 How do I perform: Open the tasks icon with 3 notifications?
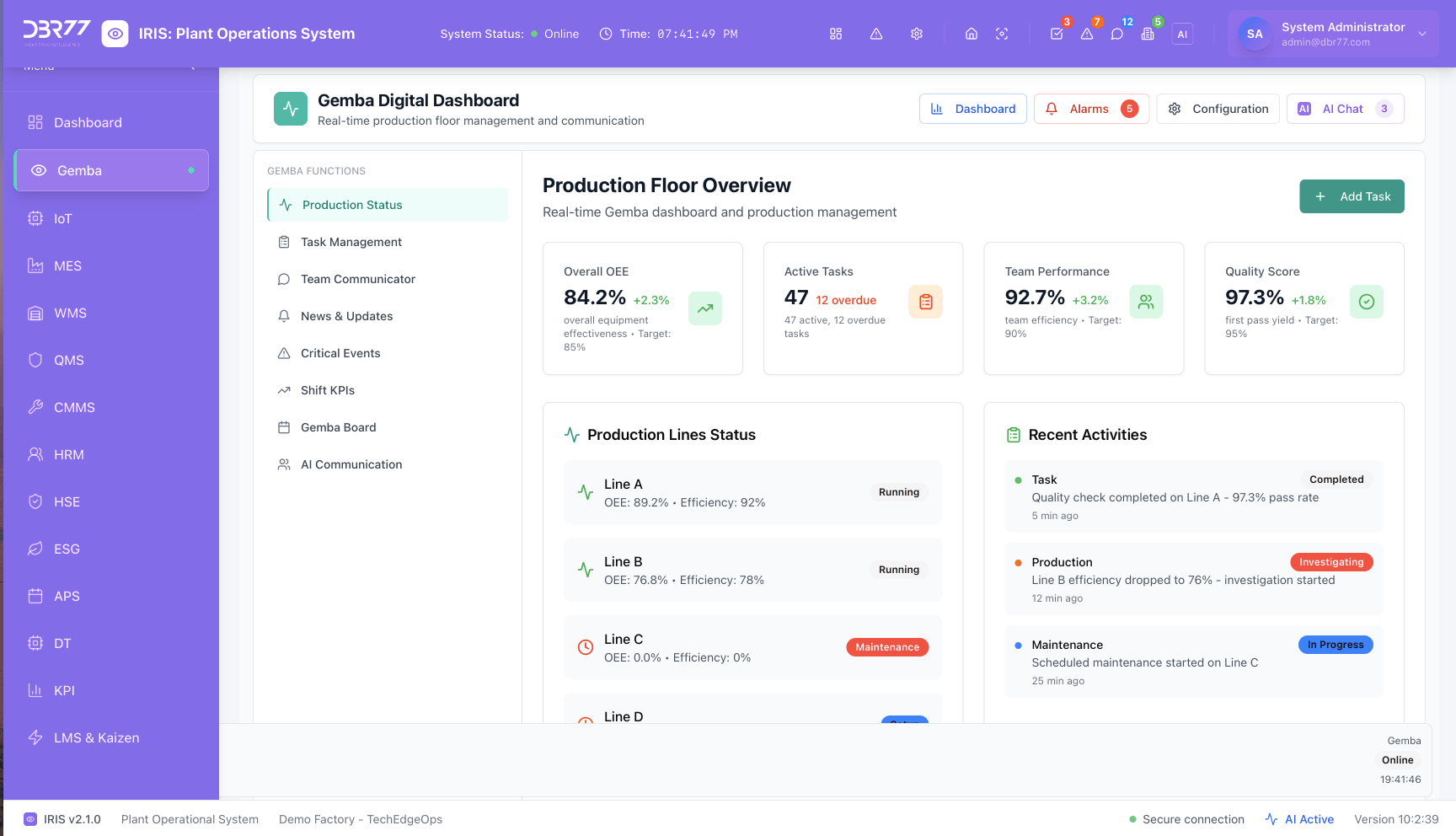click(x=1057, y=34)
